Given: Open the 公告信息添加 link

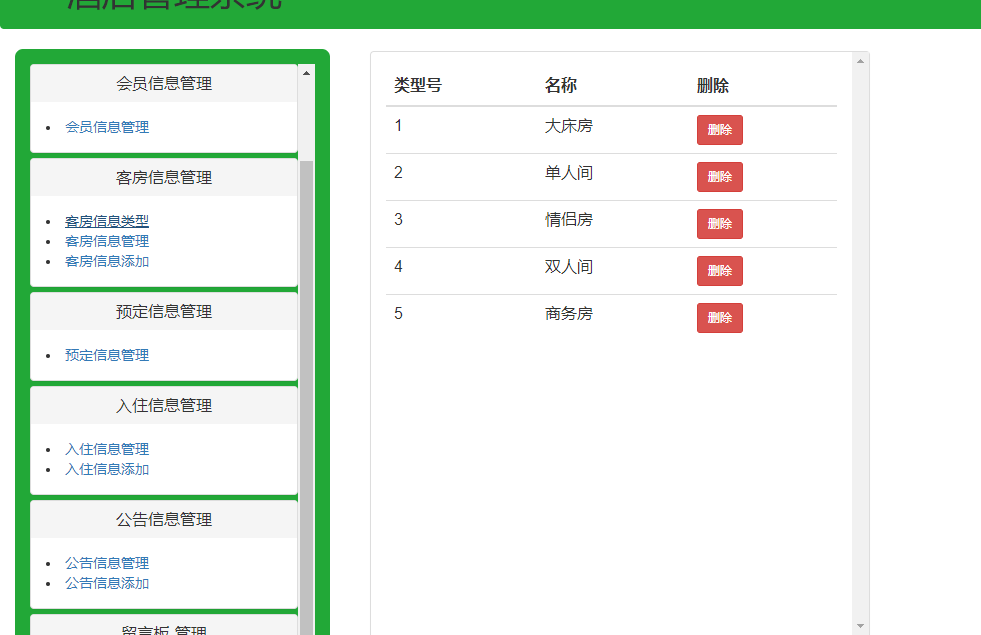Looking at the screenshot, I should tap(107, 583).
